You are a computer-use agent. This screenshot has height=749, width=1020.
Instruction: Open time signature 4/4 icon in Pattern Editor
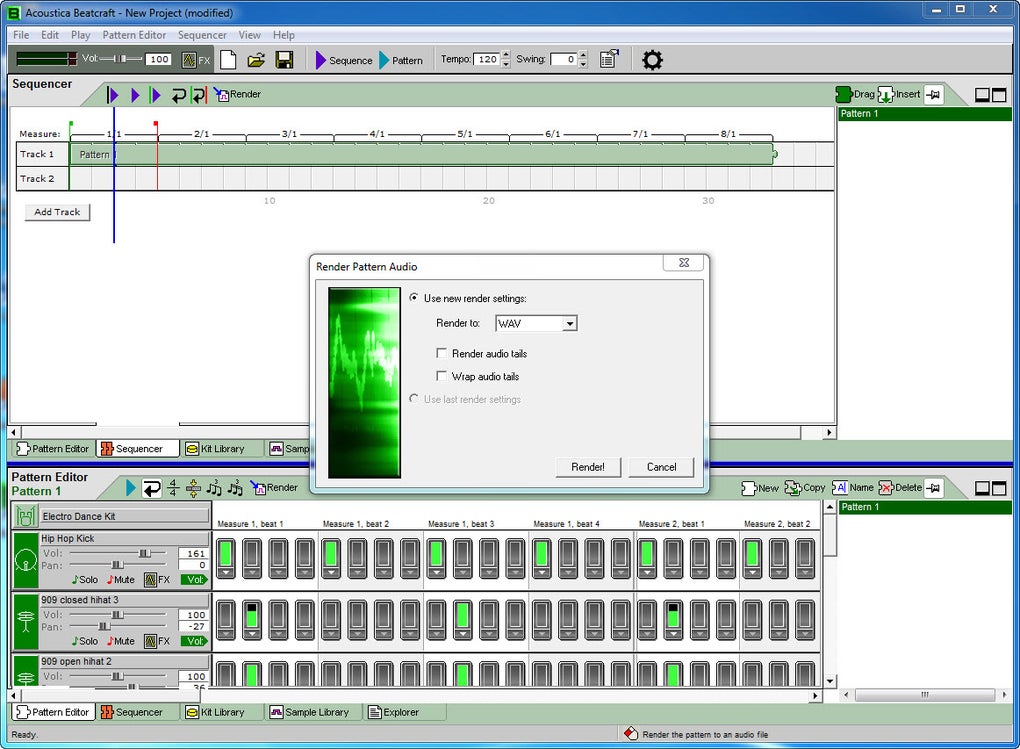[x=173, y=487]
